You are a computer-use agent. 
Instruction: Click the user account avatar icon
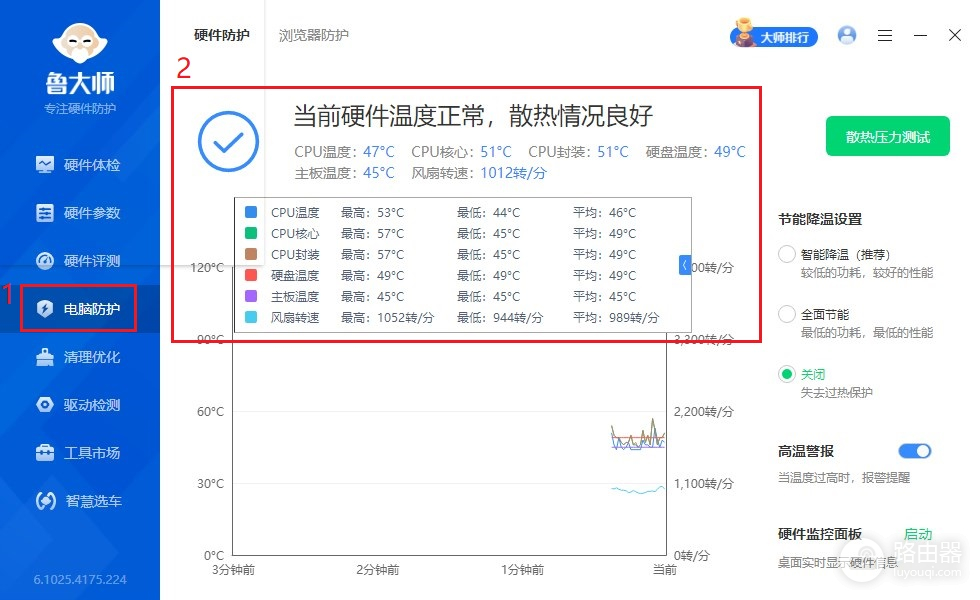[x=847, y=36]
